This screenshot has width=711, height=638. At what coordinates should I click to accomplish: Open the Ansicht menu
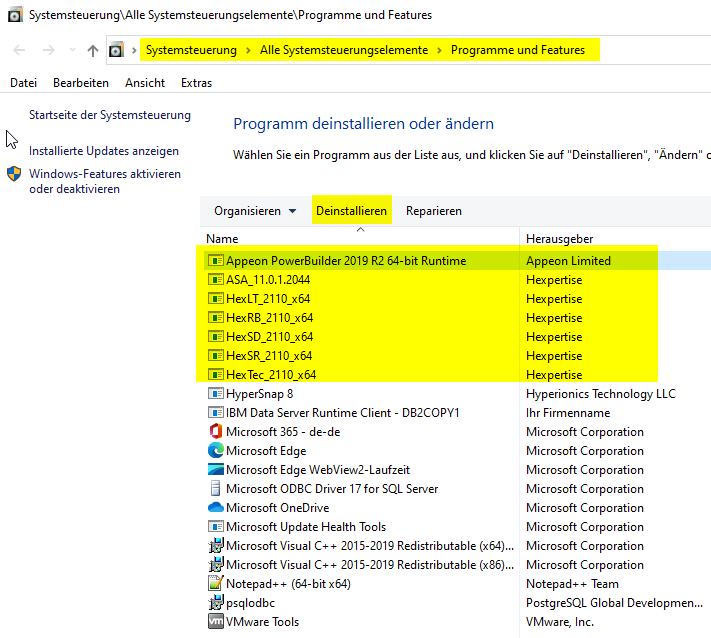point(145,83)
